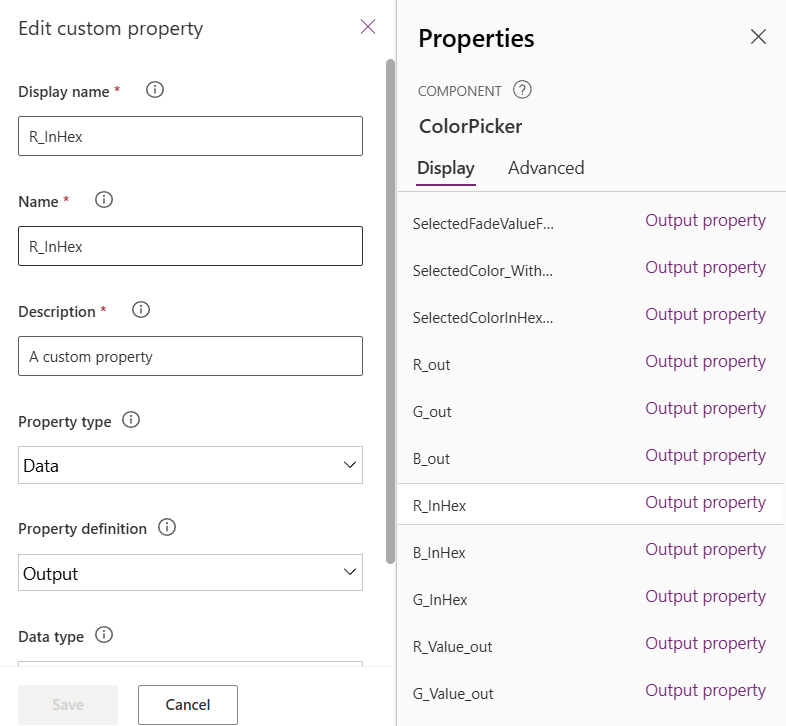Open Output property link for SelectedFadeValueF...
Viewport: 786px width, 726px height.
coord(705,220)
